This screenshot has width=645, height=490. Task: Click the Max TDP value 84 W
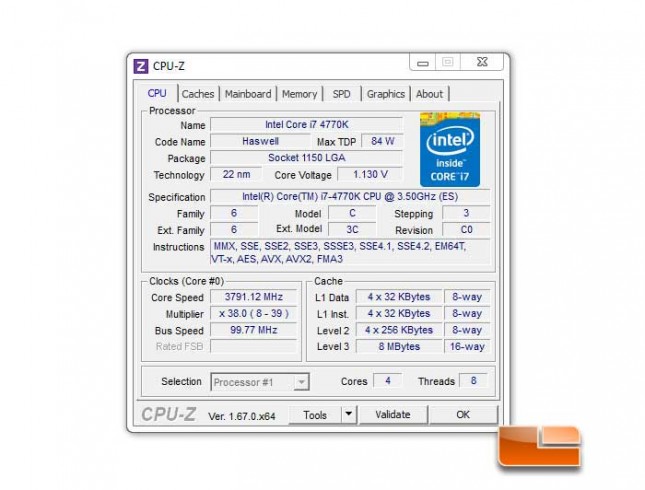[383, 141]
